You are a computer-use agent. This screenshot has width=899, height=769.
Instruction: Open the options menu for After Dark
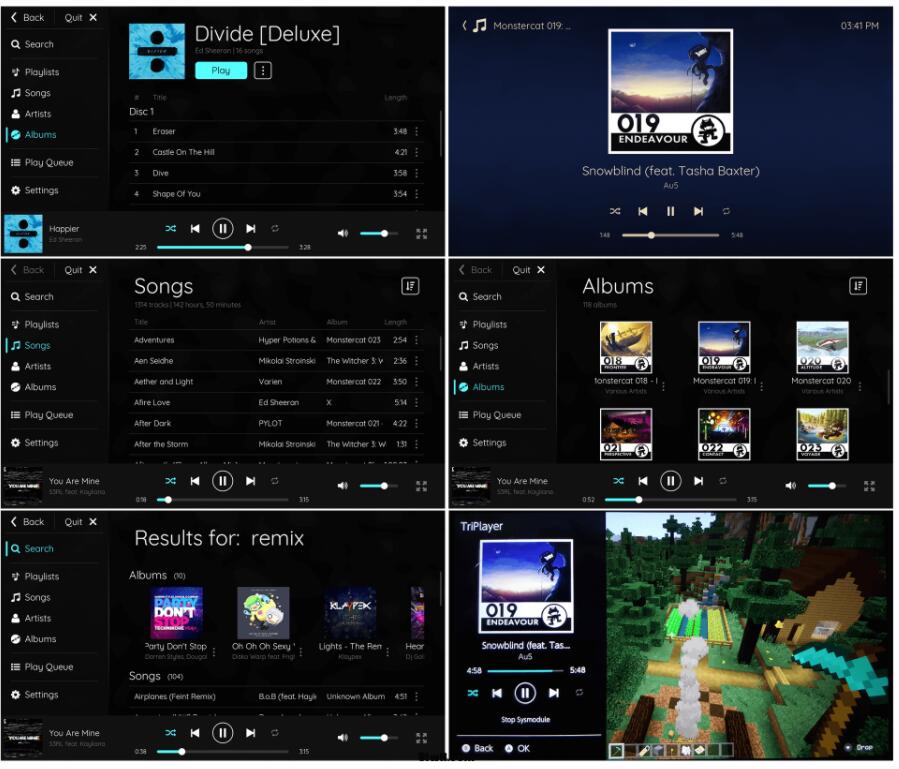pos(416,424)
